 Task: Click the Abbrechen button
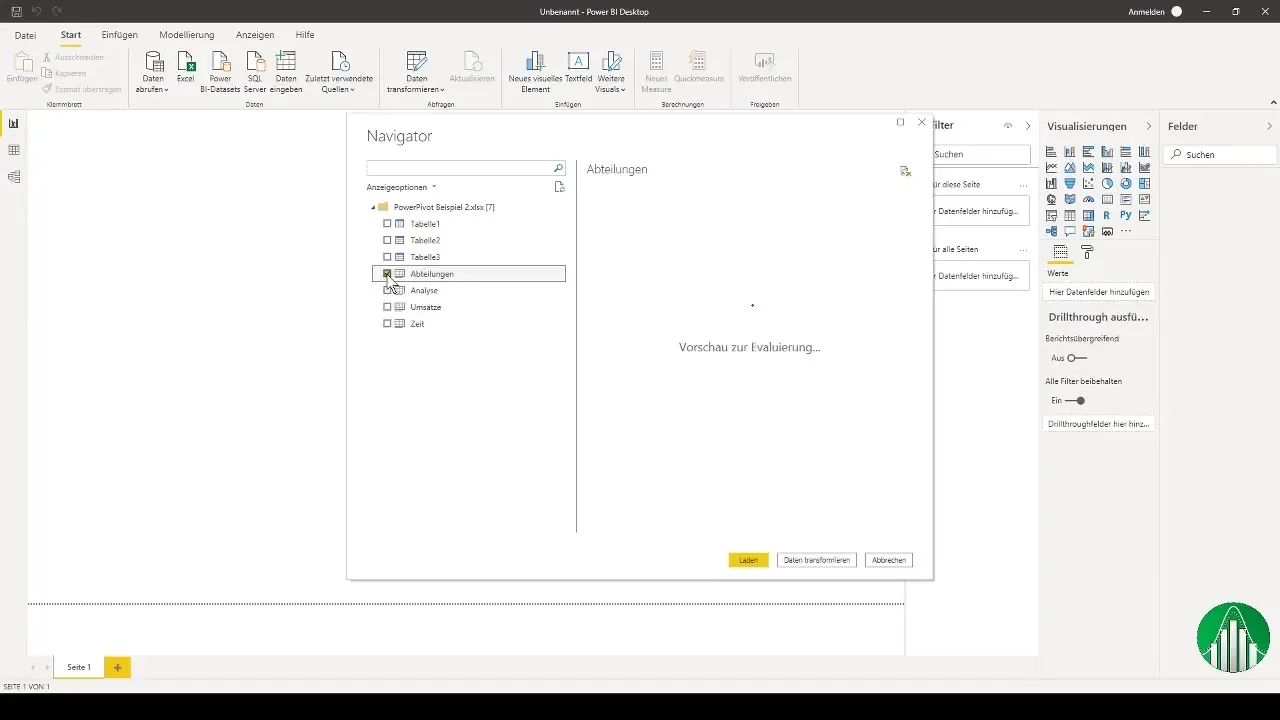[889, 560]
